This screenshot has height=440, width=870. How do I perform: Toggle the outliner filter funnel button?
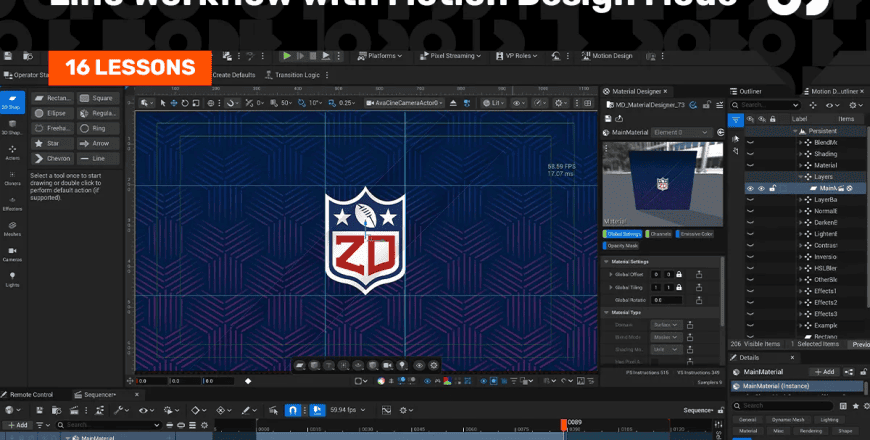pos(736,119)
